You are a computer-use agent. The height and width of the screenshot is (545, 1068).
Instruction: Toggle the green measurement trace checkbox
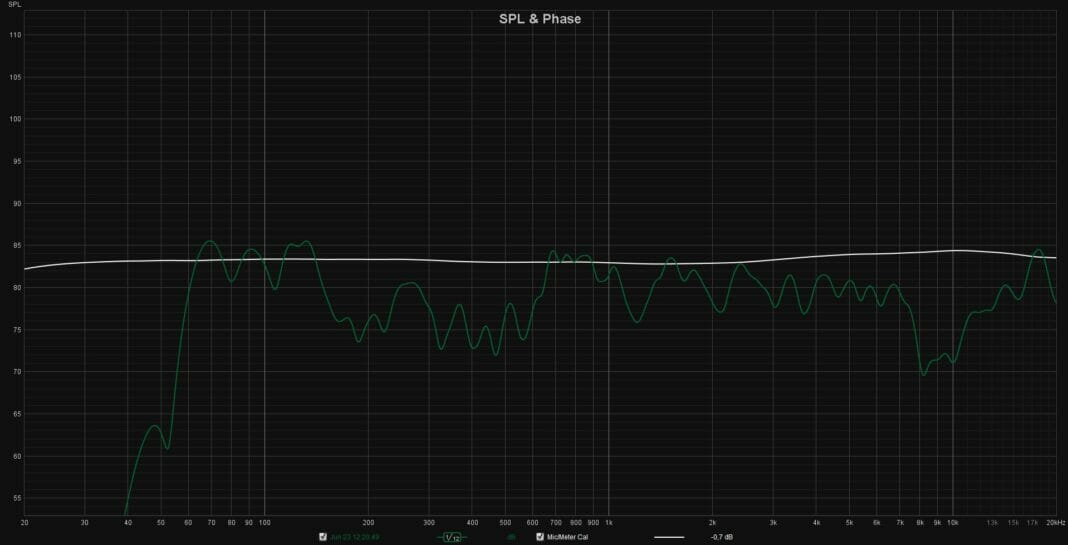323,537
